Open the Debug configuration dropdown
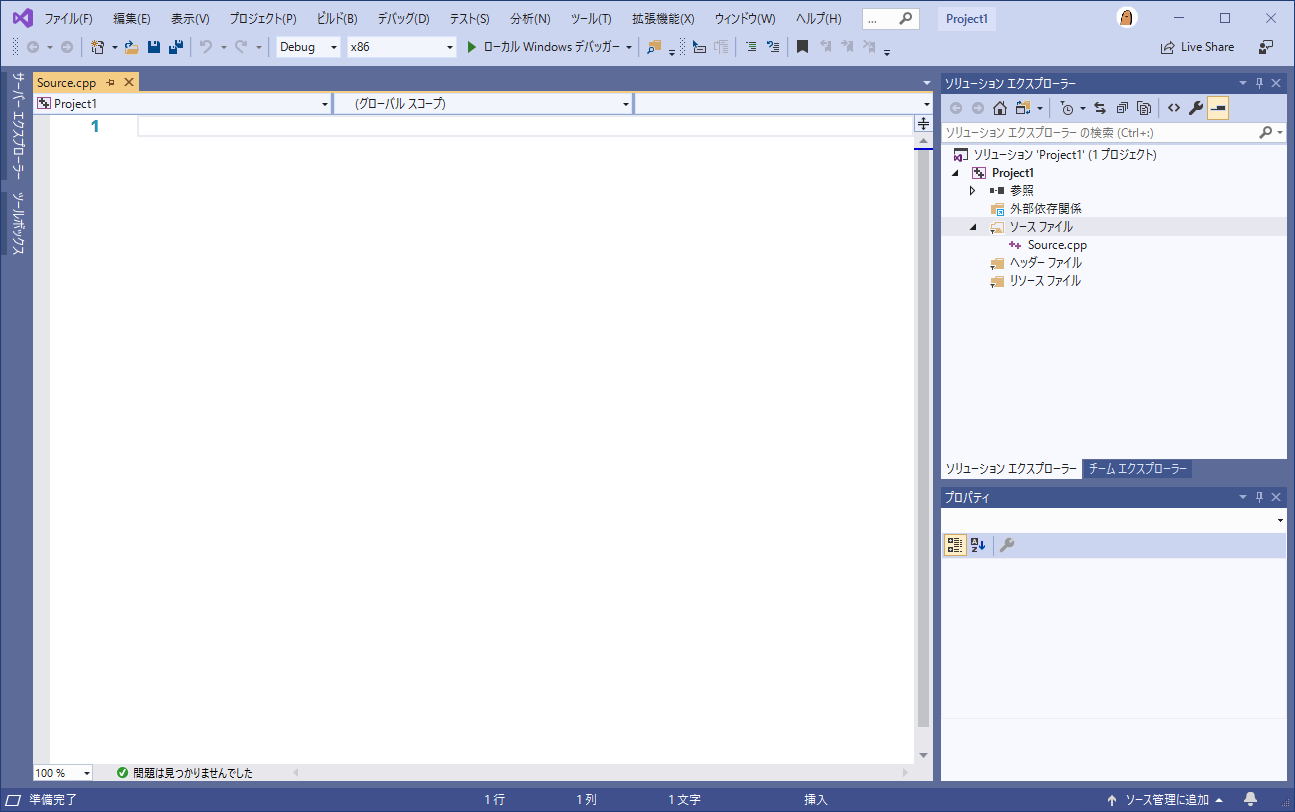The height and width of the screenshot is (812, 1295). coord(309,47)
